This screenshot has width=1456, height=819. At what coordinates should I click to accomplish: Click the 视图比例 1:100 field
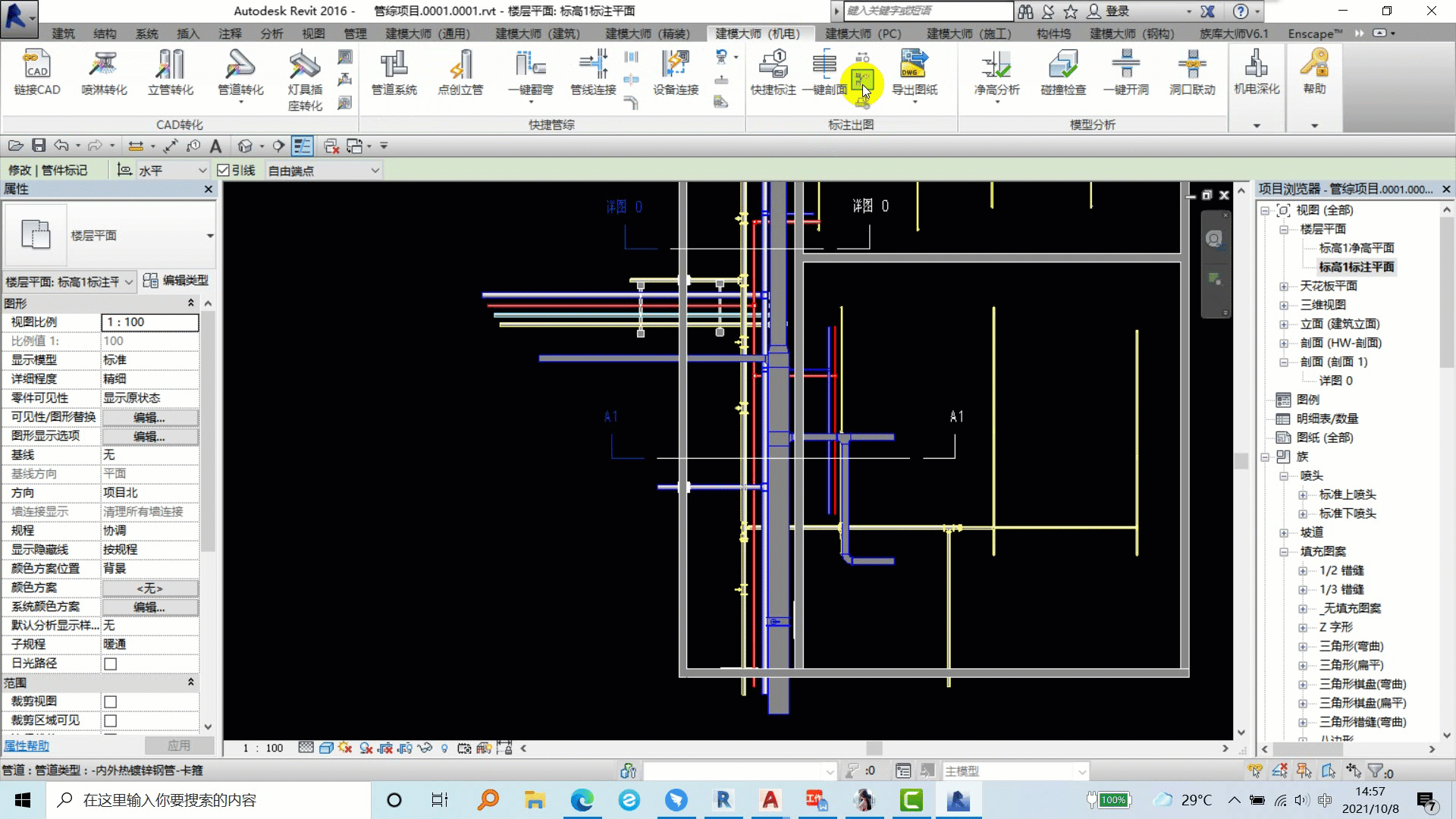tap(149, 322)
